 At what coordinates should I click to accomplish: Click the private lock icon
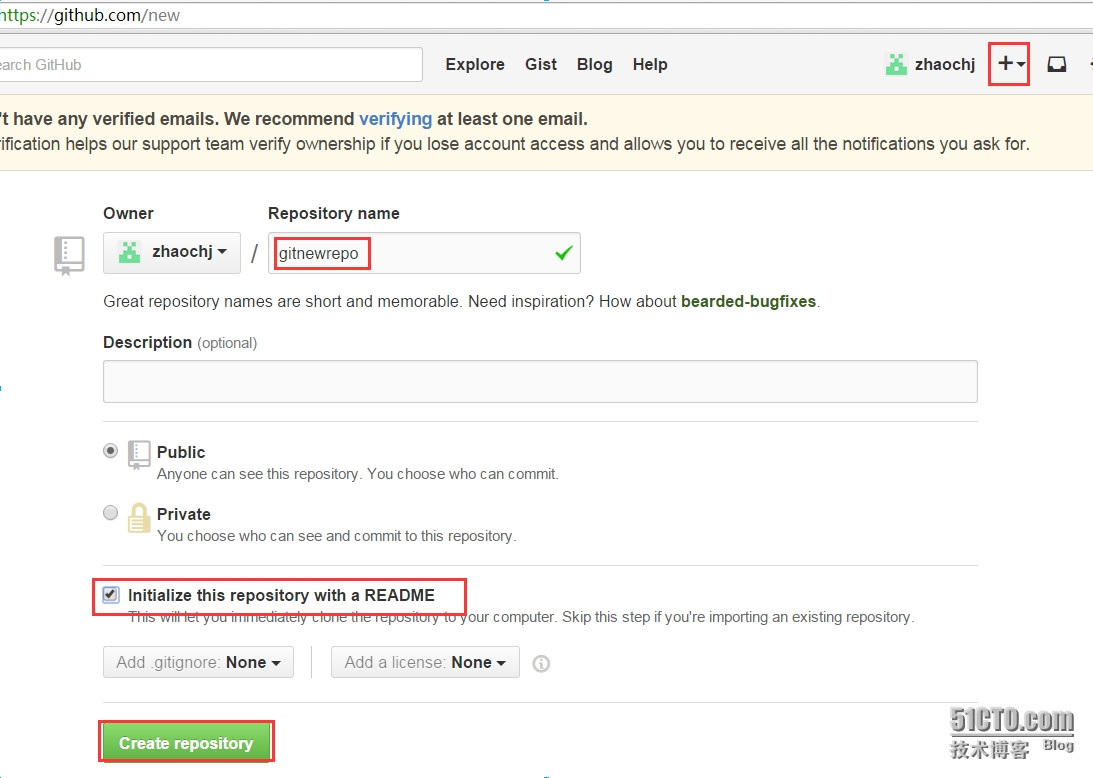139,518
